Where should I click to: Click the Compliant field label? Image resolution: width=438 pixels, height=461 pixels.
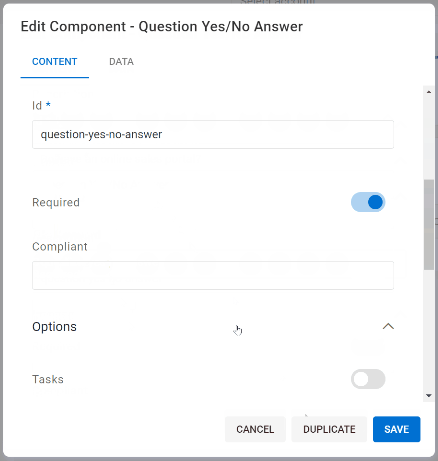[60, 247]
